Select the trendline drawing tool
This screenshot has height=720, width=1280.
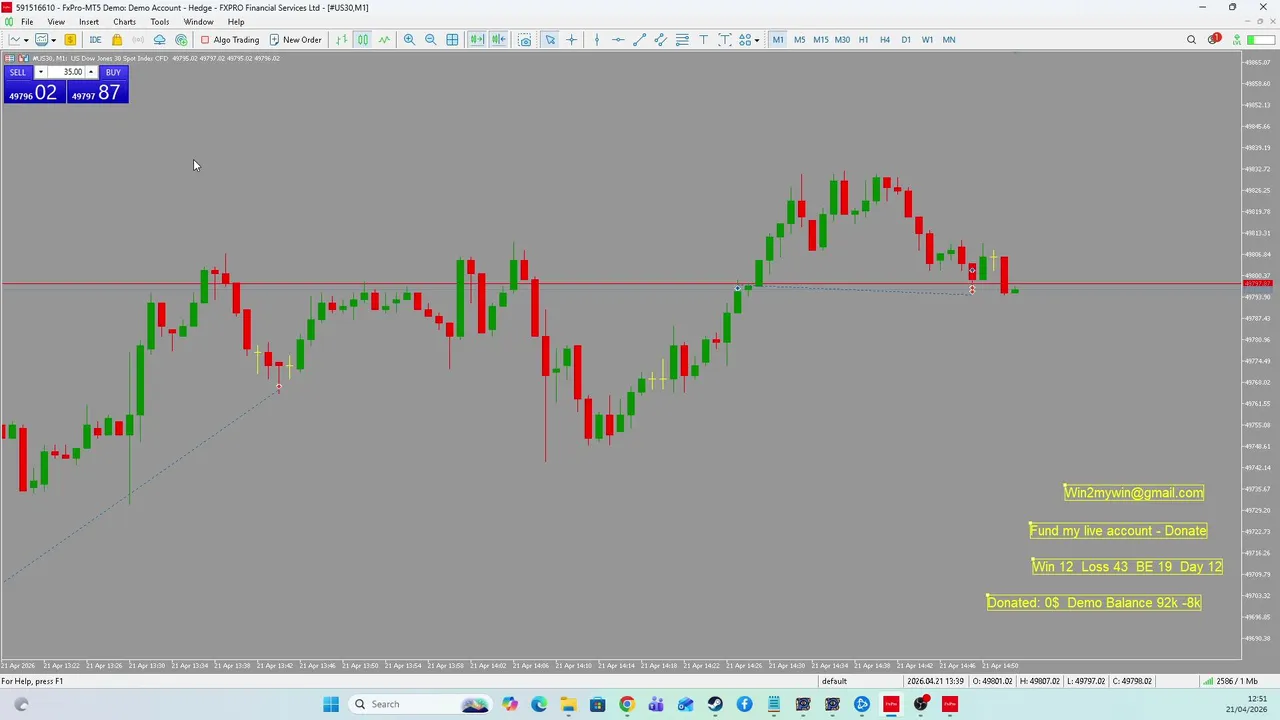point(640,40)
